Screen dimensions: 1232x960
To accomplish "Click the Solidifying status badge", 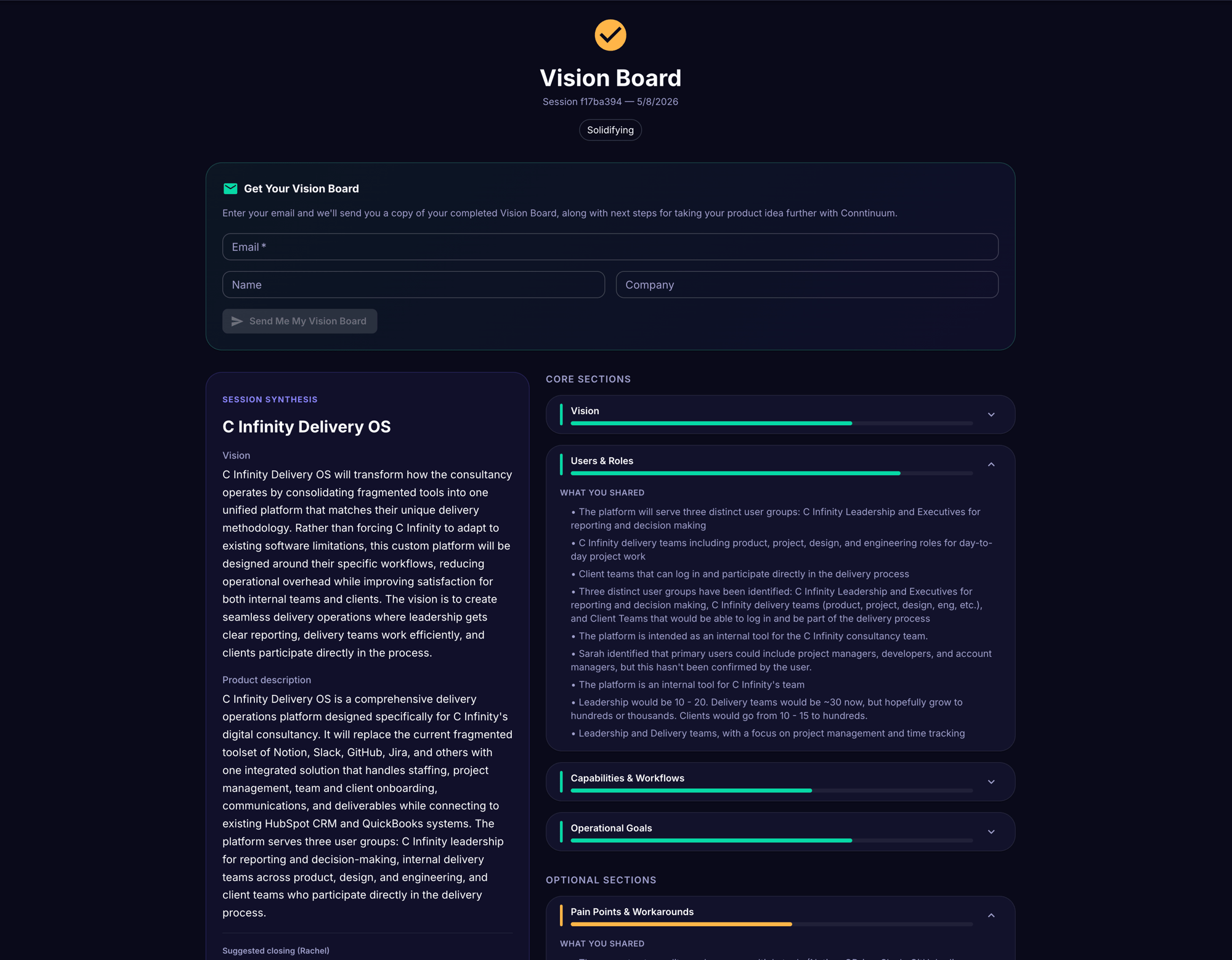I will click(610, 130).
